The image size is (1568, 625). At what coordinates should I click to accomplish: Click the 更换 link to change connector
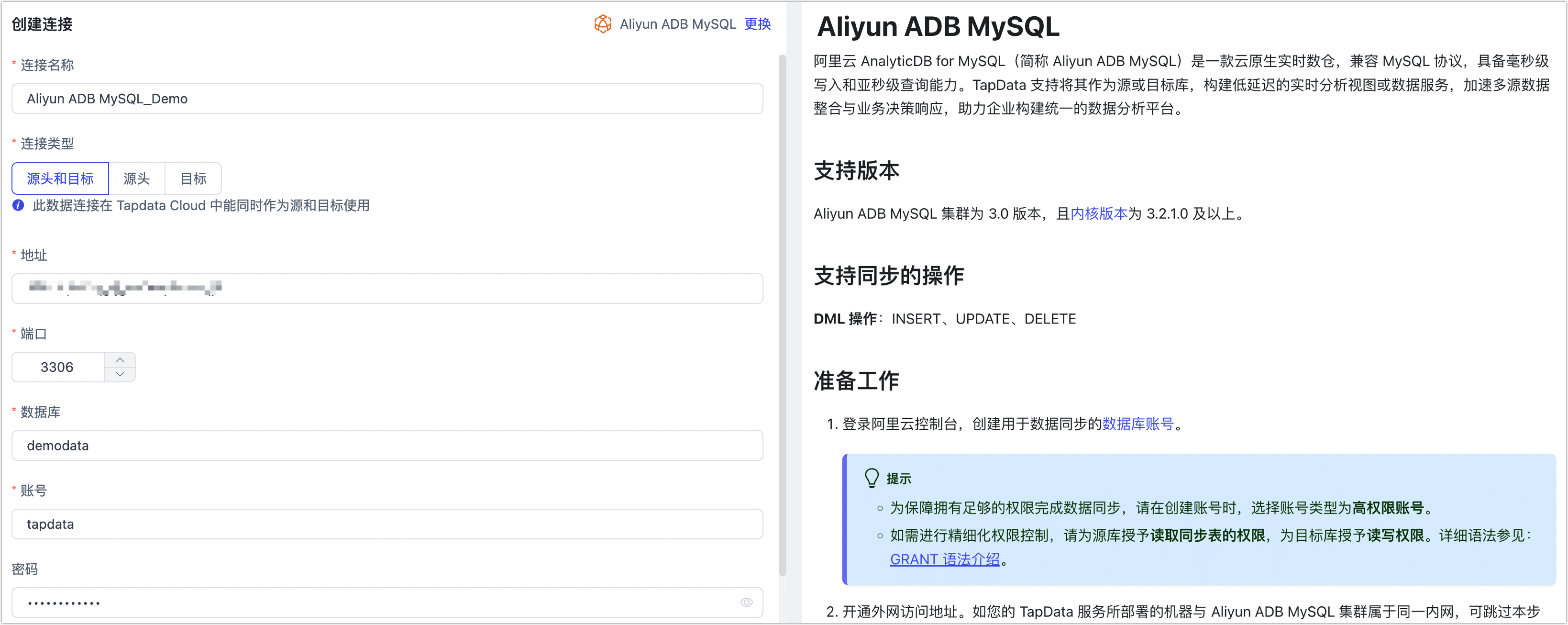pyautogui.click(x=757, y=24)
